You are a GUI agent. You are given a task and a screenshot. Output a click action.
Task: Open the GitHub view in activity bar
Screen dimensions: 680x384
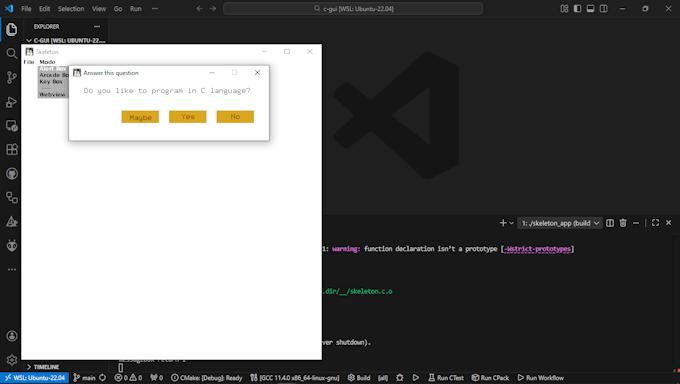12,174
